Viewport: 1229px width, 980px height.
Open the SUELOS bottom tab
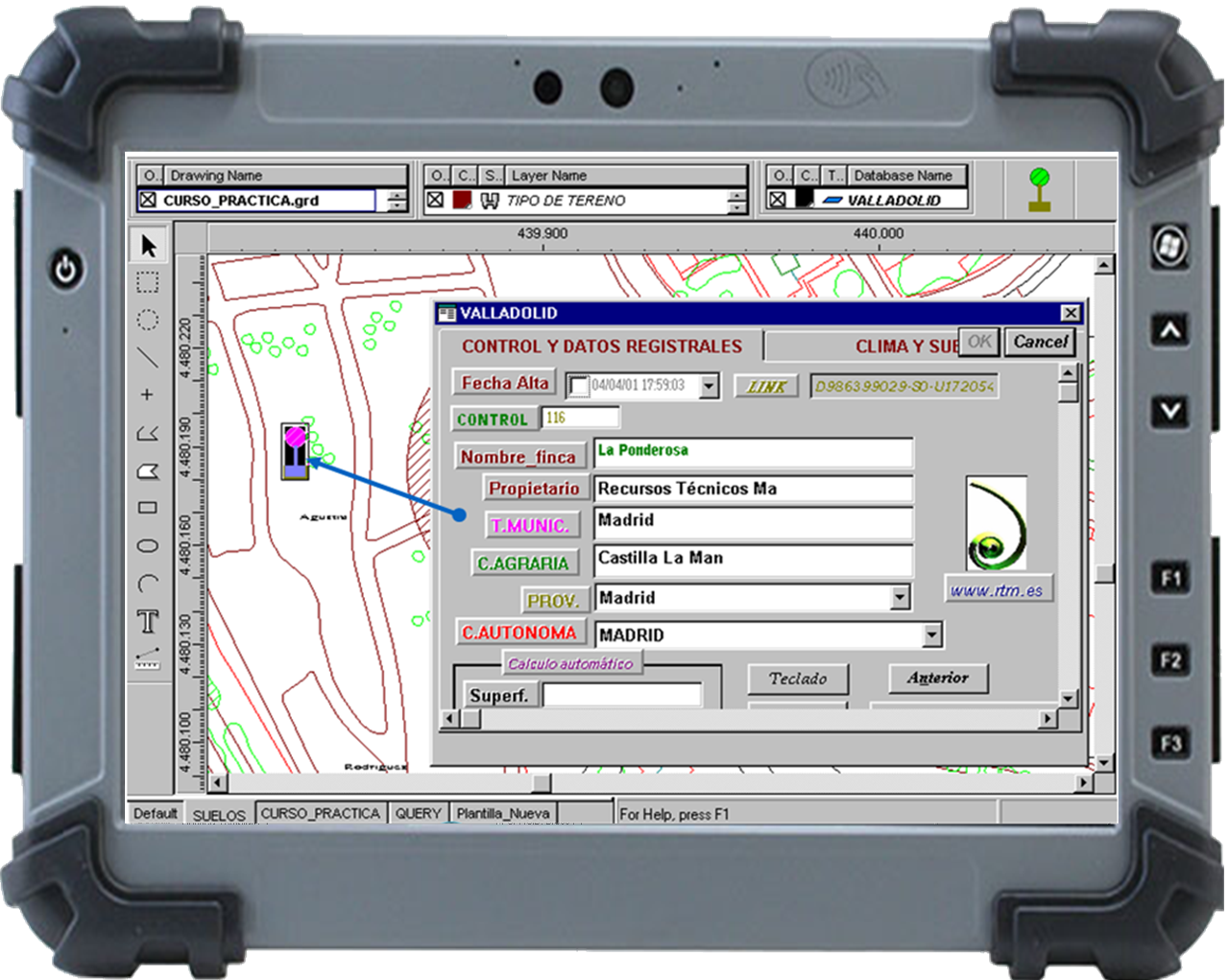tap(219, 815)
